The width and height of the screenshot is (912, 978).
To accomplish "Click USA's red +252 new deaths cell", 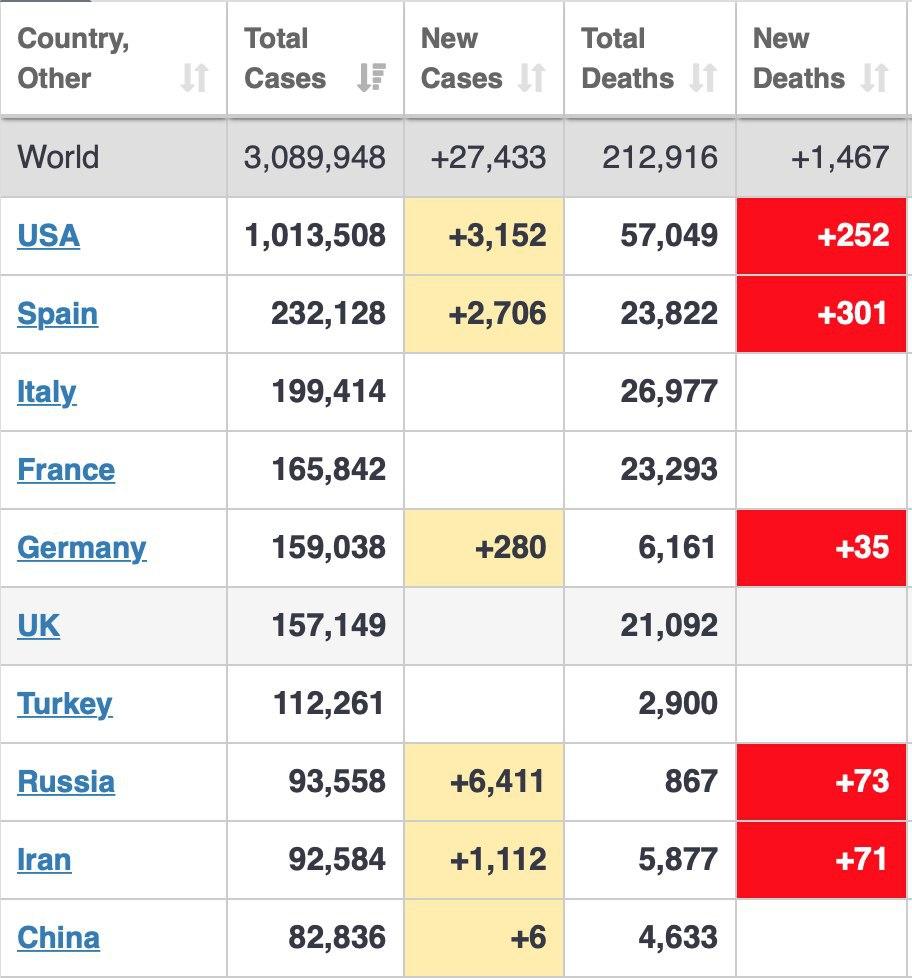I will click(x=821, y=236).
